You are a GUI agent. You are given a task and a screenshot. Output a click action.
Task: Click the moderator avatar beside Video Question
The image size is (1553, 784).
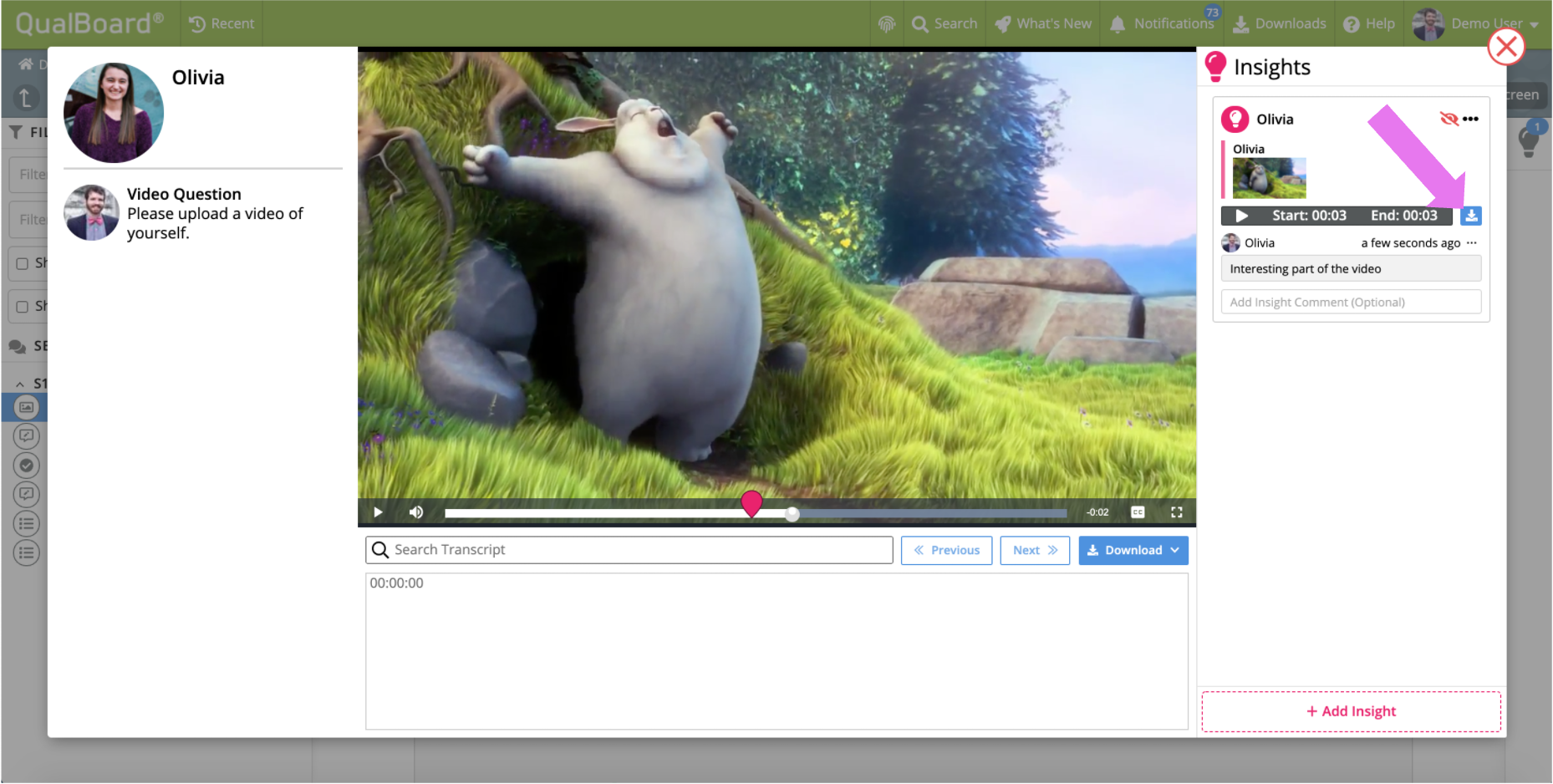tap(92, 212)
